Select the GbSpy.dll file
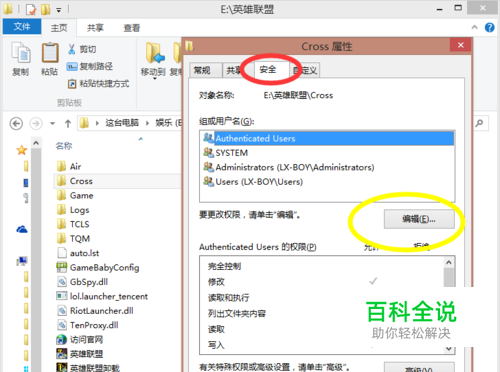The image size is (500, 372). click(x=82, y=282)
